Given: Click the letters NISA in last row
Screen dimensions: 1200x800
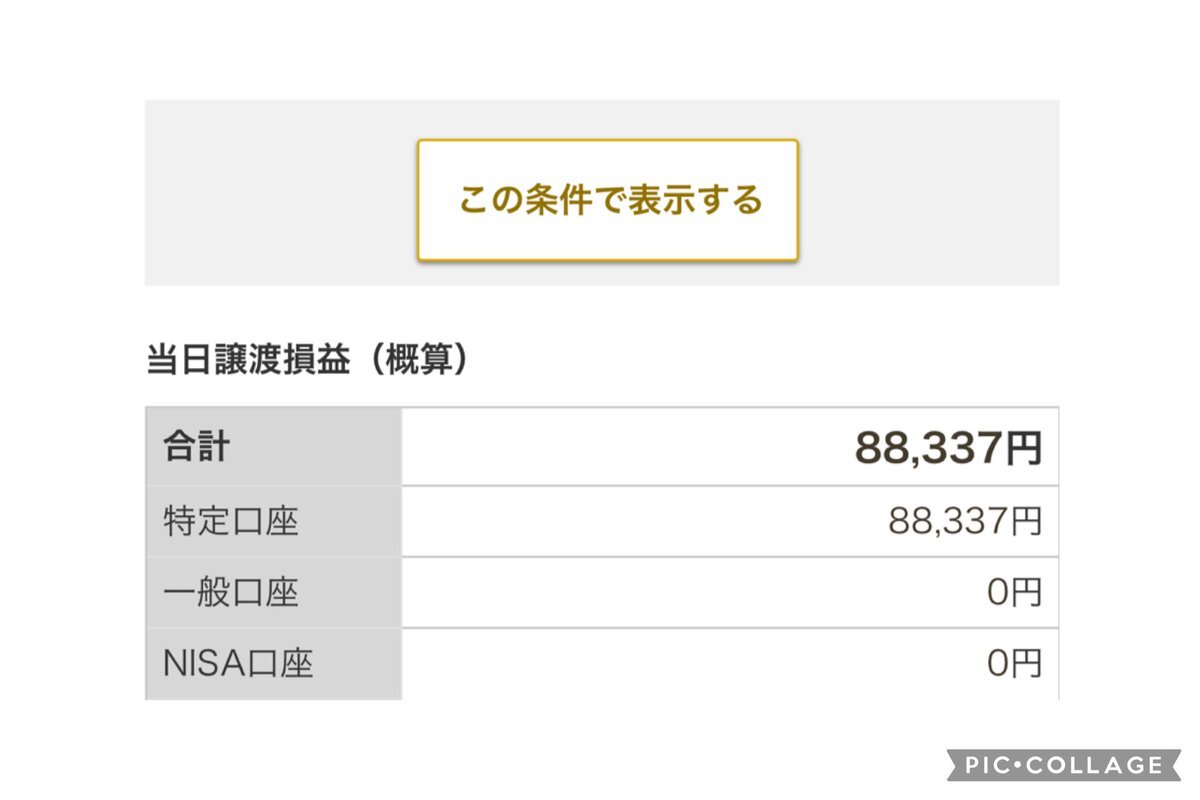Looking at the screenshot, I should (x=202, y=664).
